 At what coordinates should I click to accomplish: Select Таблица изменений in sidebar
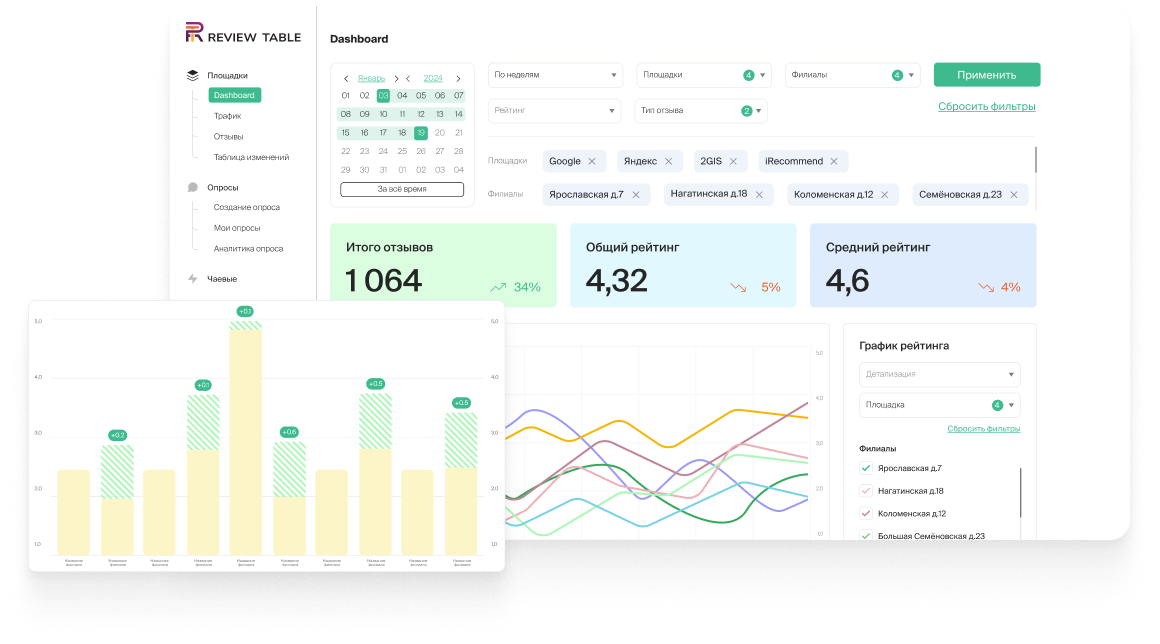pyautogui.click(x=252, y=157)
